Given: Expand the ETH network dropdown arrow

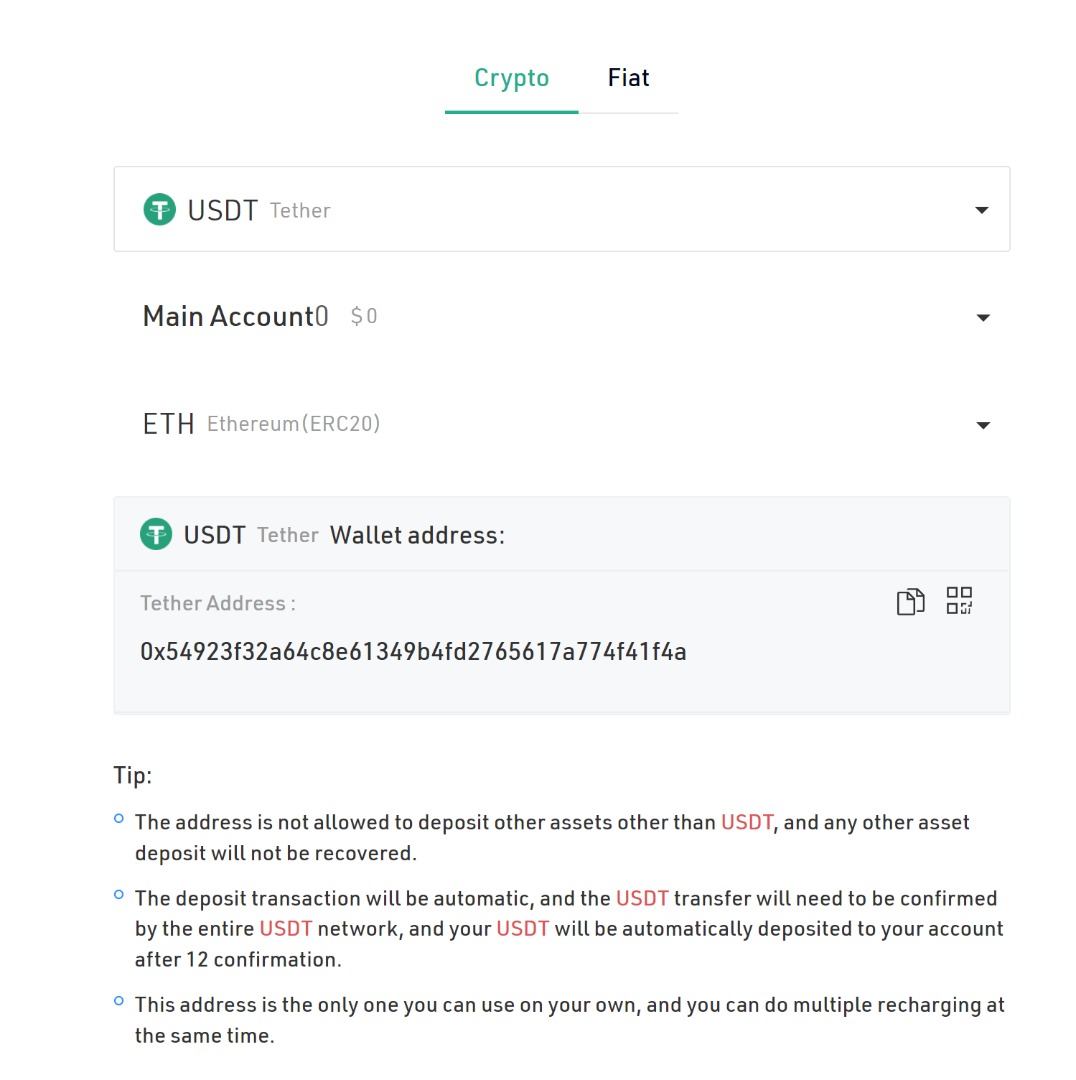Looking at the screenshot, I should click(982, 425).
